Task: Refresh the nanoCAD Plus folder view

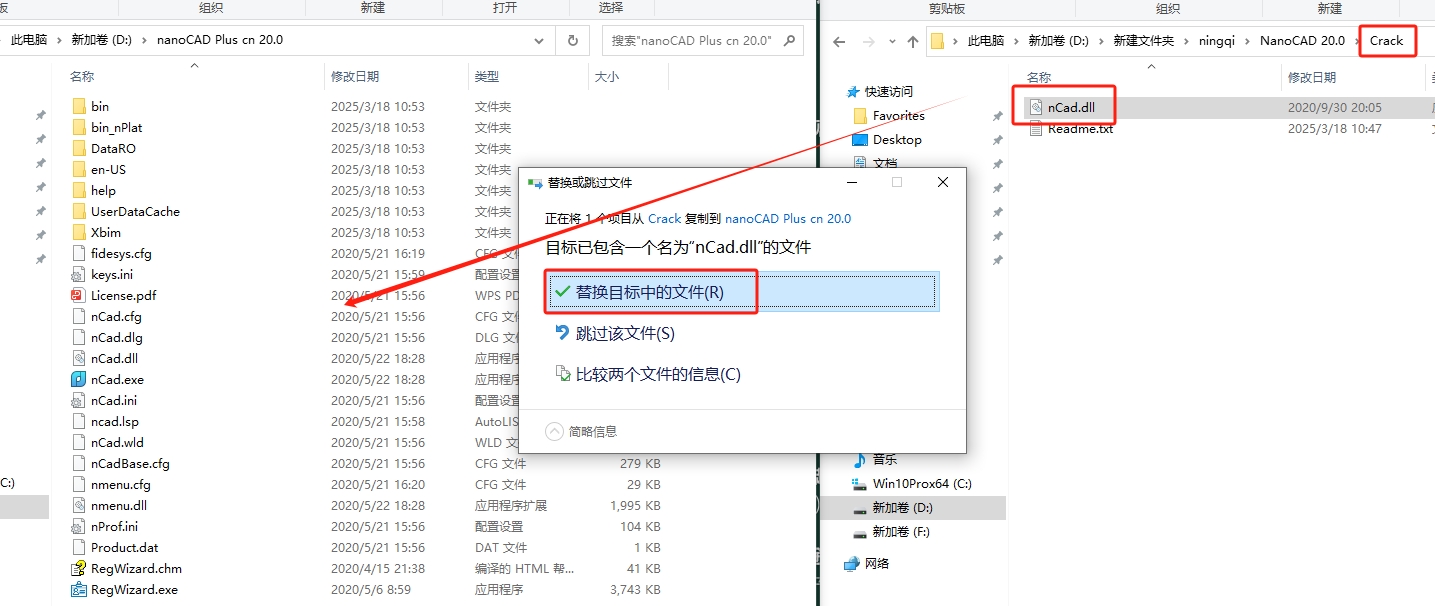Action: 572,40
